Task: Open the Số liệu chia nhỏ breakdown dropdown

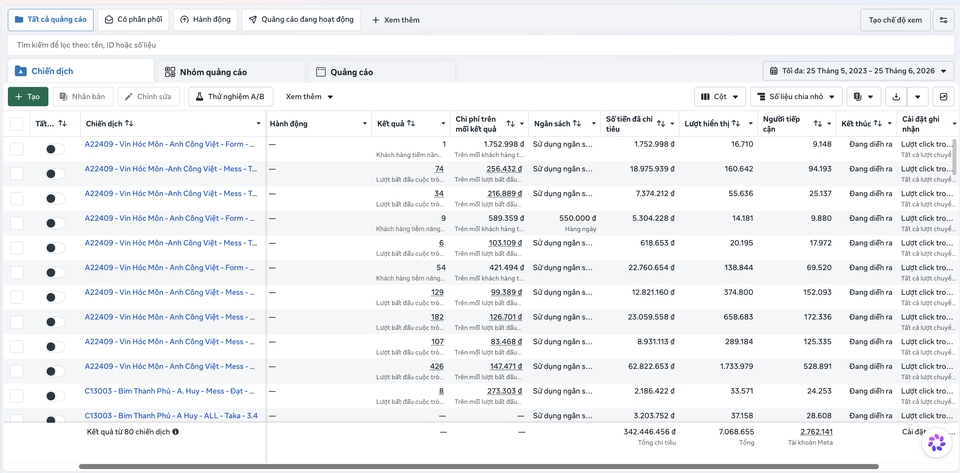Action: 796,97
